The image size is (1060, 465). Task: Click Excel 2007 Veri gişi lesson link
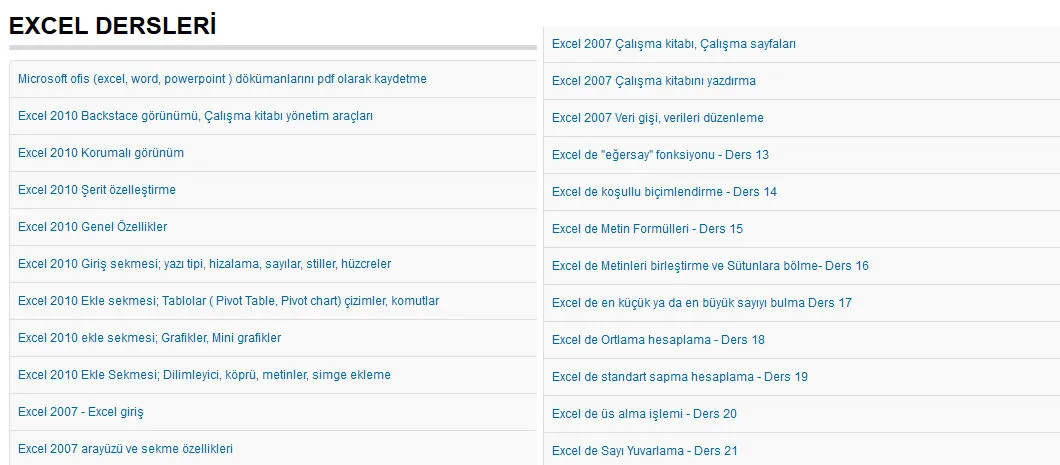point(657,118)
